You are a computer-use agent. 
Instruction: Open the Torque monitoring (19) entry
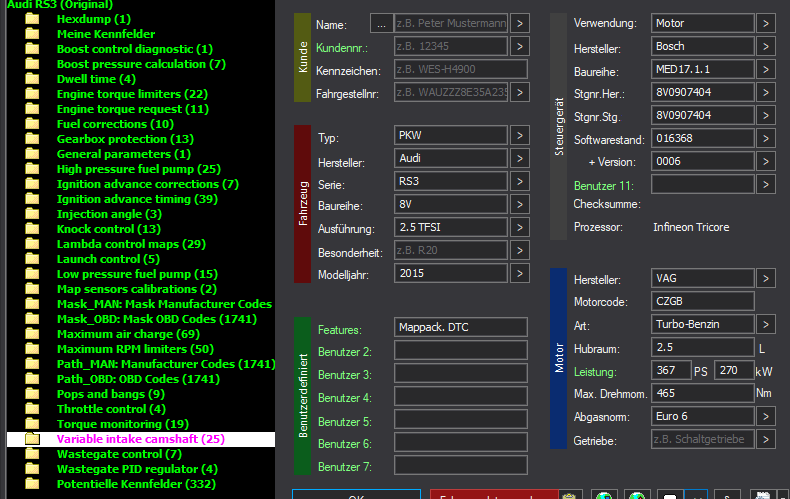pyautogui.click(x=122, y=424)
